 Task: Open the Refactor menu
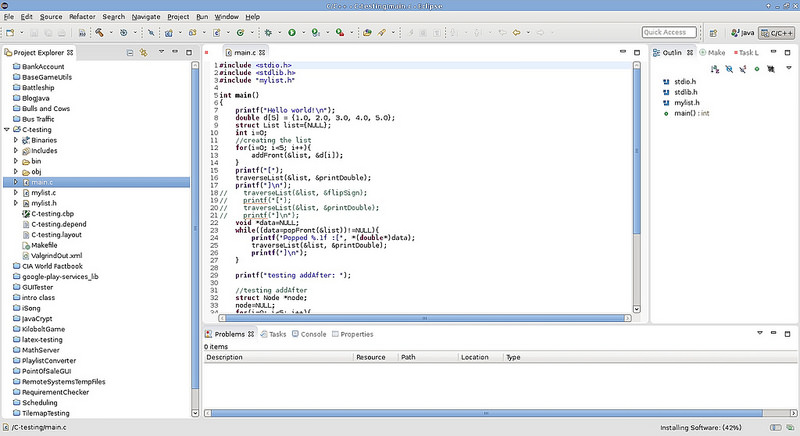click(x=82, y=17)
